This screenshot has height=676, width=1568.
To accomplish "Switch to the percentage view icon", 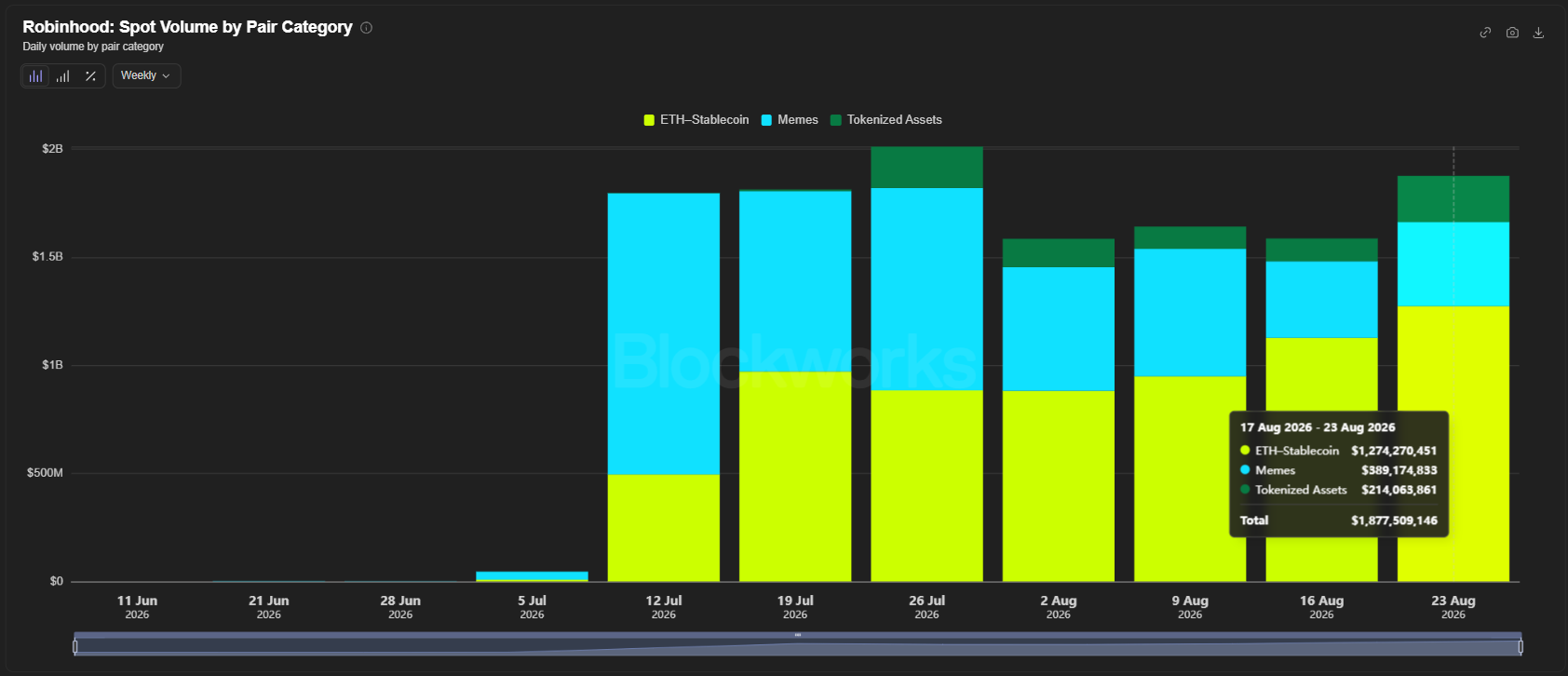I will click(90, 76).
